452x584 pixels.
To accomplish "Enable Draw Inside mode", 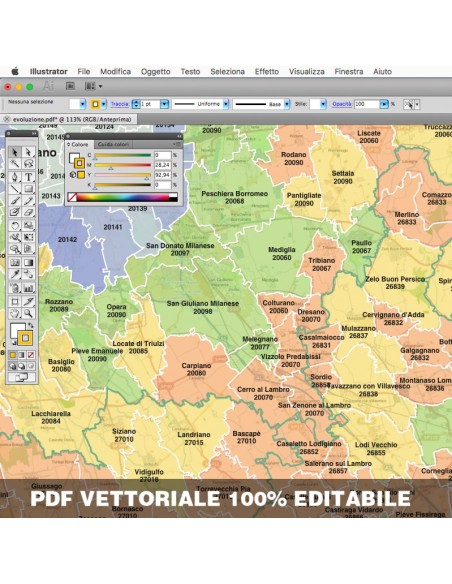I will 31,366.
